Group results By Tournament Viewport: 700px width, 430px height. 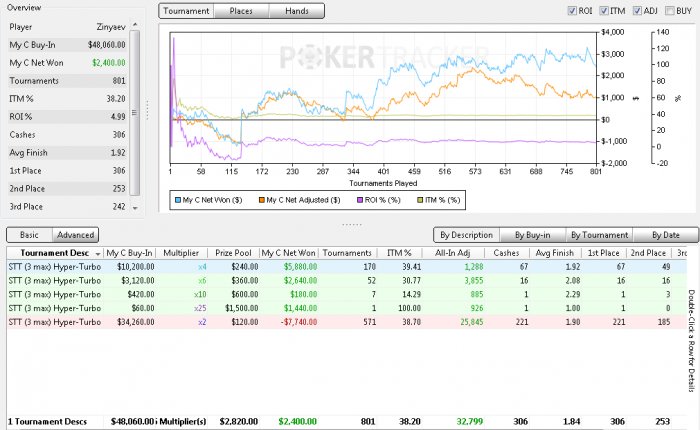point(598,235)
